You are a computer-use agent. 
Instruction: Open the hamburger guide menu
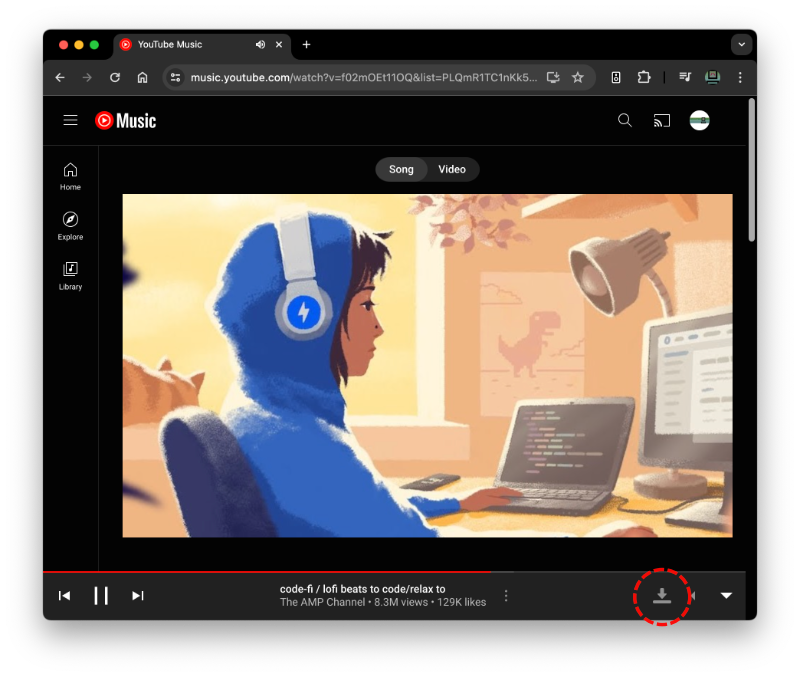[70, 120]
